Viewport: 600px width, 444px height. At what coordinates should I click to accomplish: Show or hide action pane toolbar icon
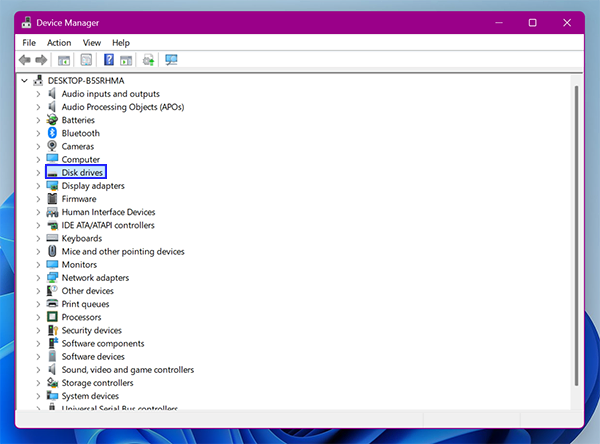[x=126, y=60]
